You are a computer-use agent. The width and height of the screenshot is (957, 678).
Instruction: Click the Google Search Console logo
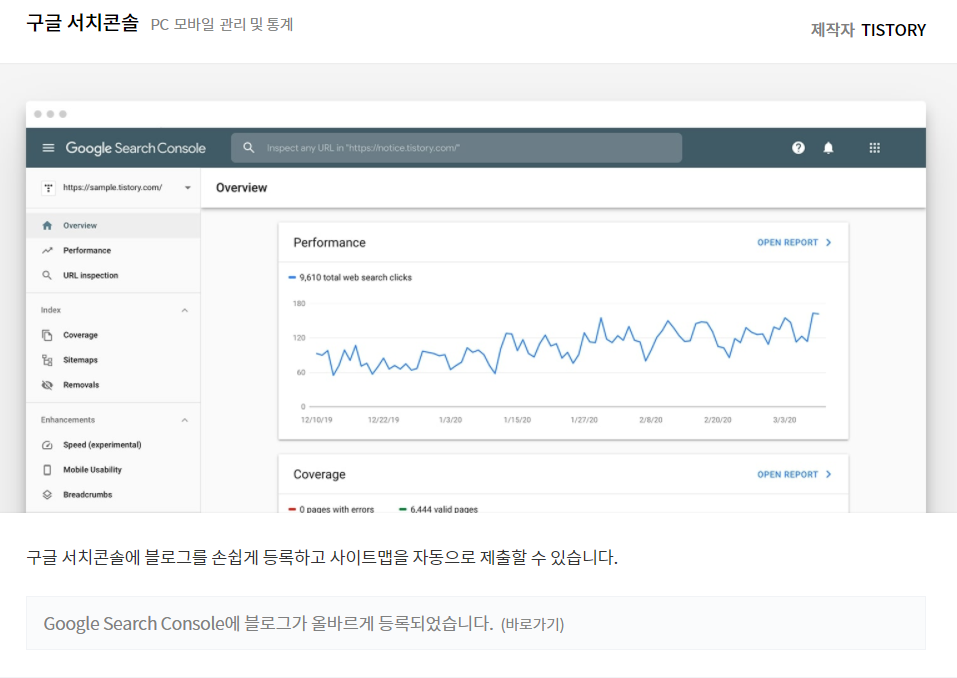tap(135, 148)
